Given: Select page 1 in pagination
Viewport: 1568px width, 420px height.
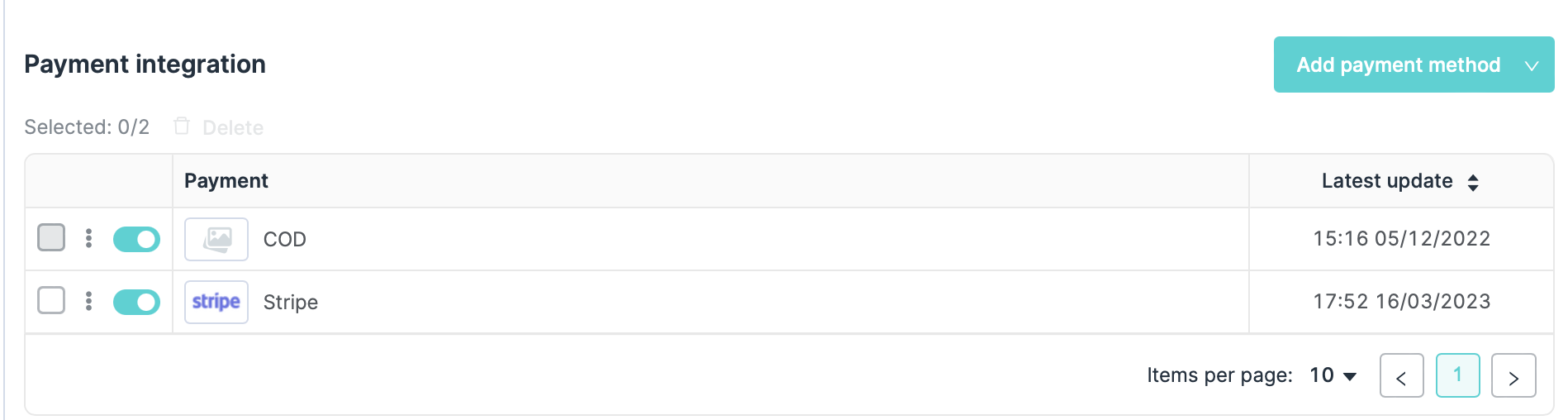Looking at the screenshot, I should [1457, 375].
